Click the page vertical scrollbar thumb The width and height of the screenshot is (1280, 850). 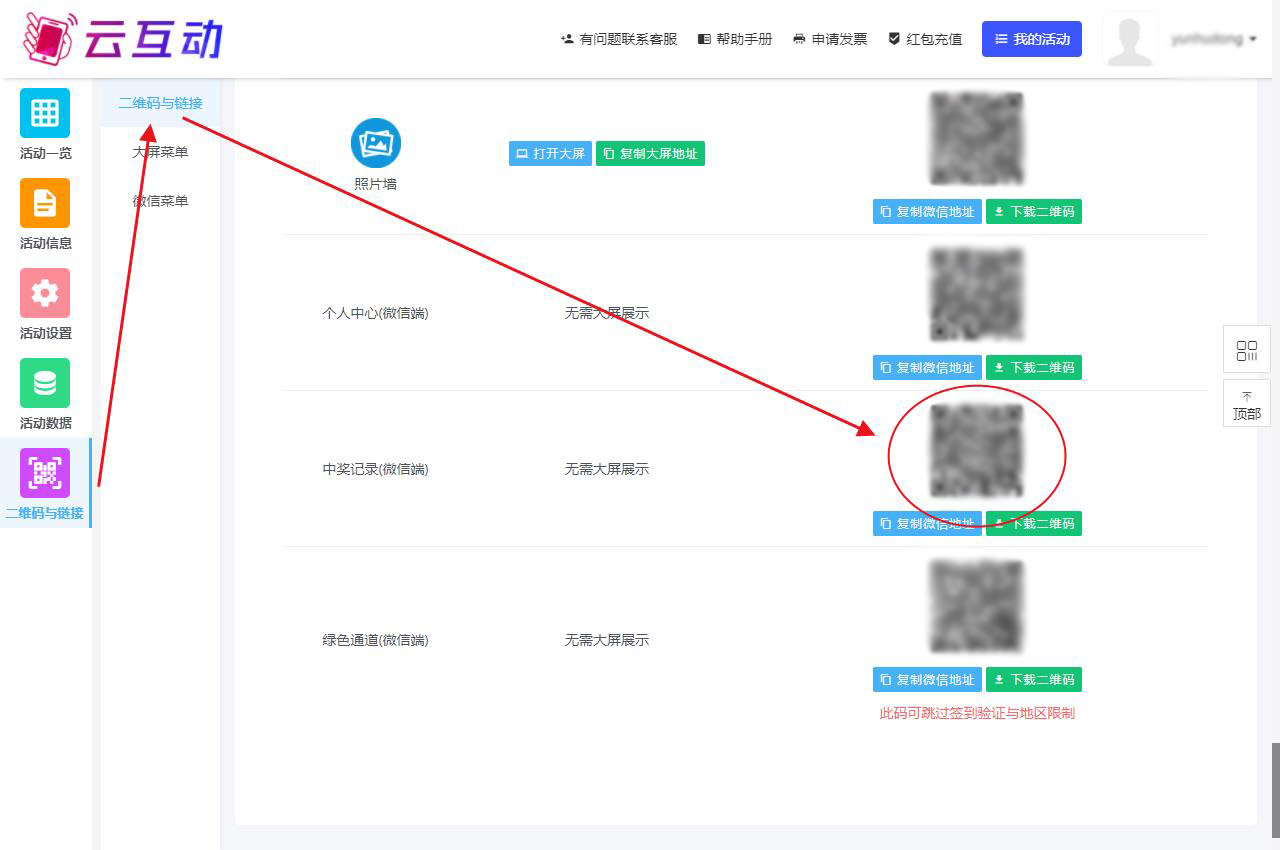[x=1275, y=790]
